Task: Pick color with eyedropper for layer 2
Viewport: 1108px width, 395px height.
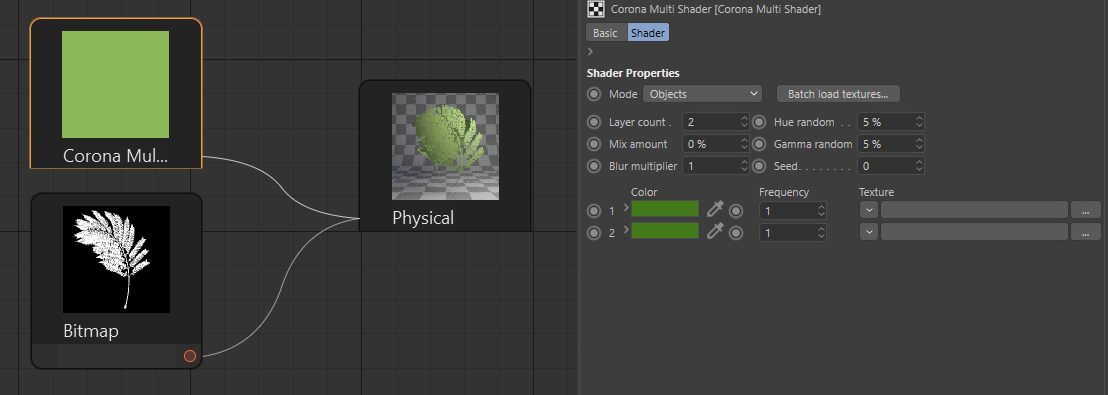Action: pos(715,231)
